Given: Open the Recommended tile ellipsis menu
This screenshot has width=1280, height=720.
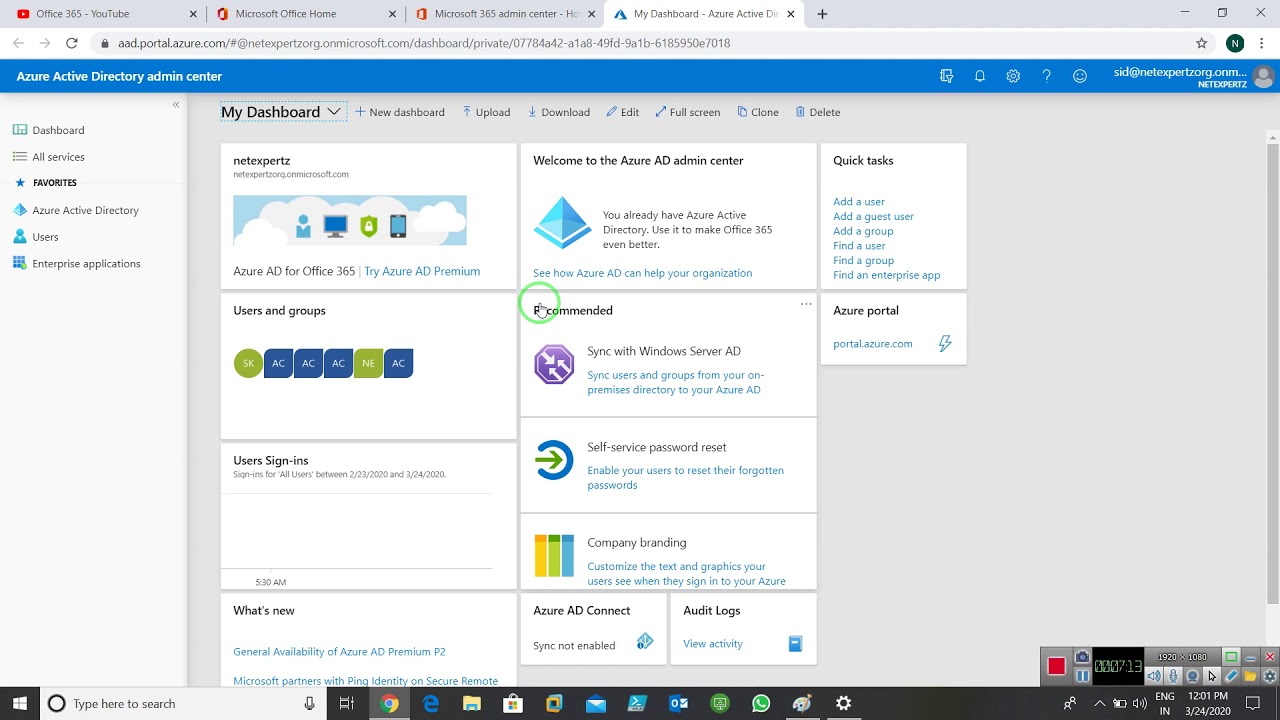Looking at the screenshot, I should pyautogui.click(x=806, y=304).
